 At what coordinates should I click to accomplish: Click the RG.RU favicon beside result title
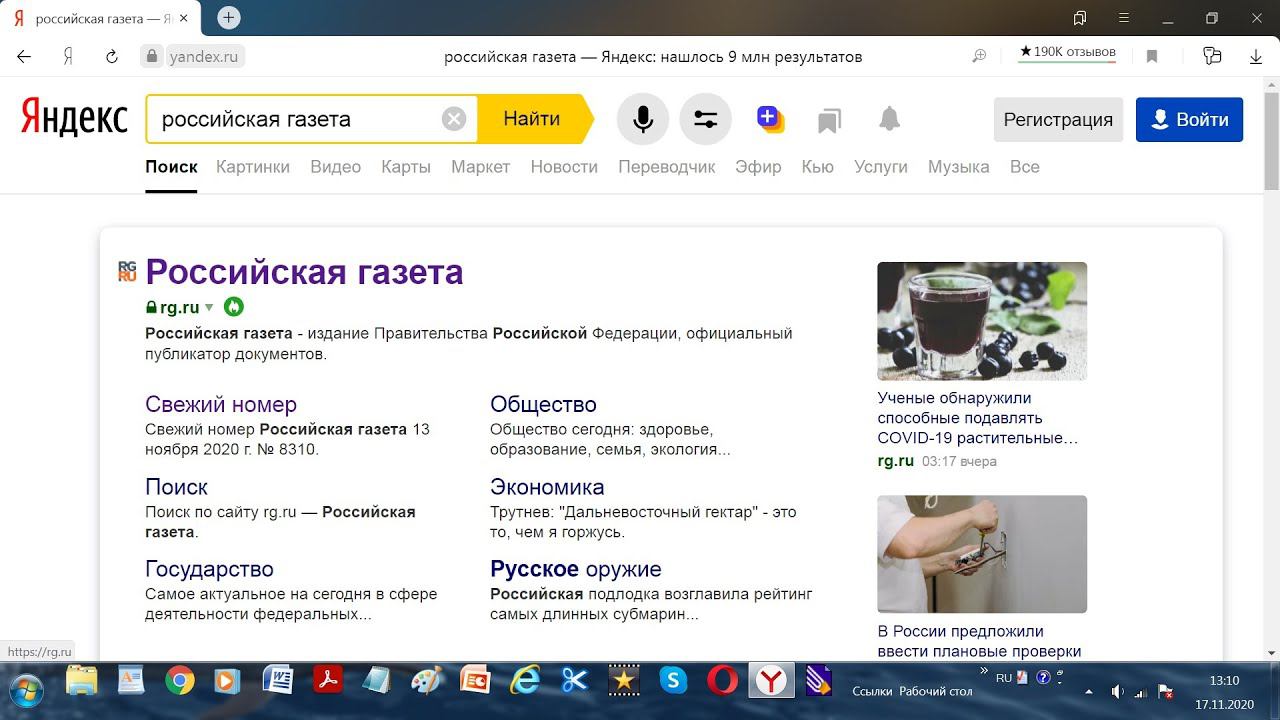click(x=127, y=271)
